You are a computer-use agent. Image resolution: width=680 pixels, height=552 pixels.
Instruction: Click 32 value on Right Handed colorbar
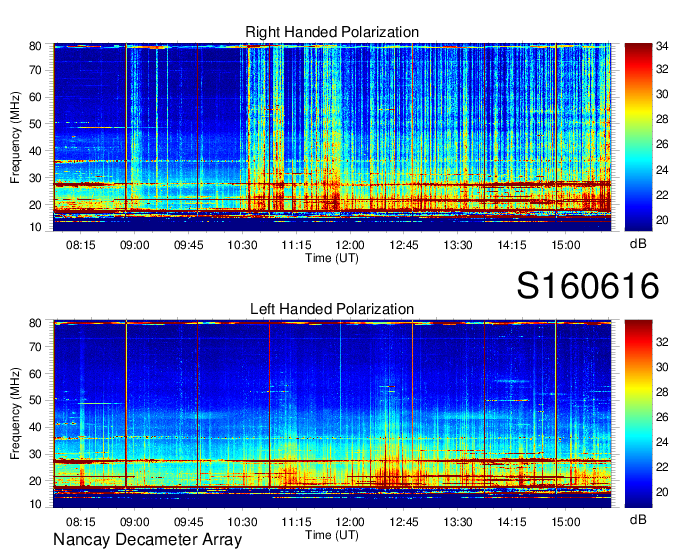pos(662,69)
